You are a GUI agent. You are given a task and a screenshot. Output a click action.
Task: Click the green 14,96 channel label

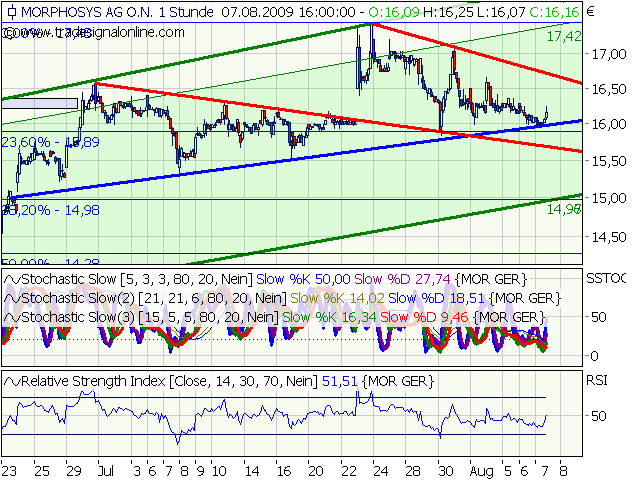[564, 209]
